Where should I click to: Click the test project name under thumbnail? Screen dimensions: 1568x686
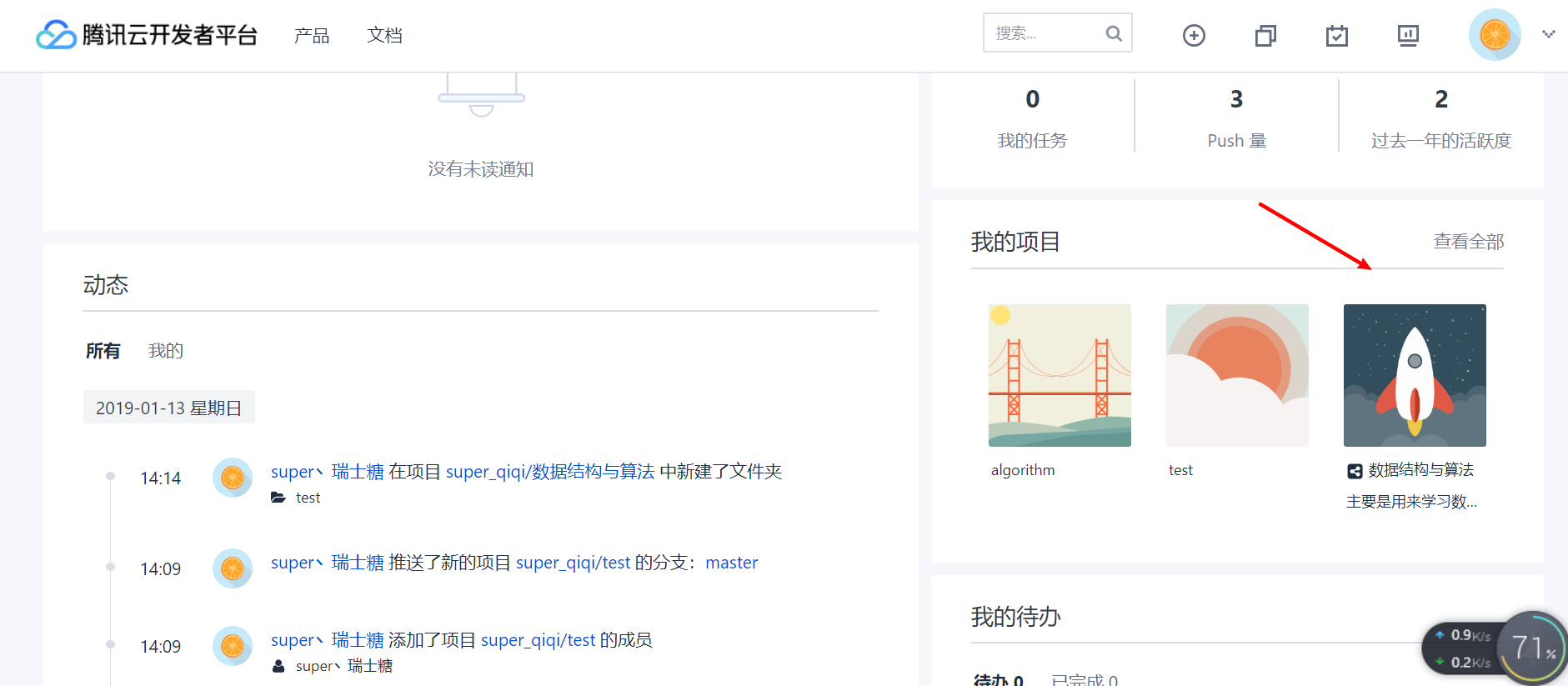tap(1180, 470)
